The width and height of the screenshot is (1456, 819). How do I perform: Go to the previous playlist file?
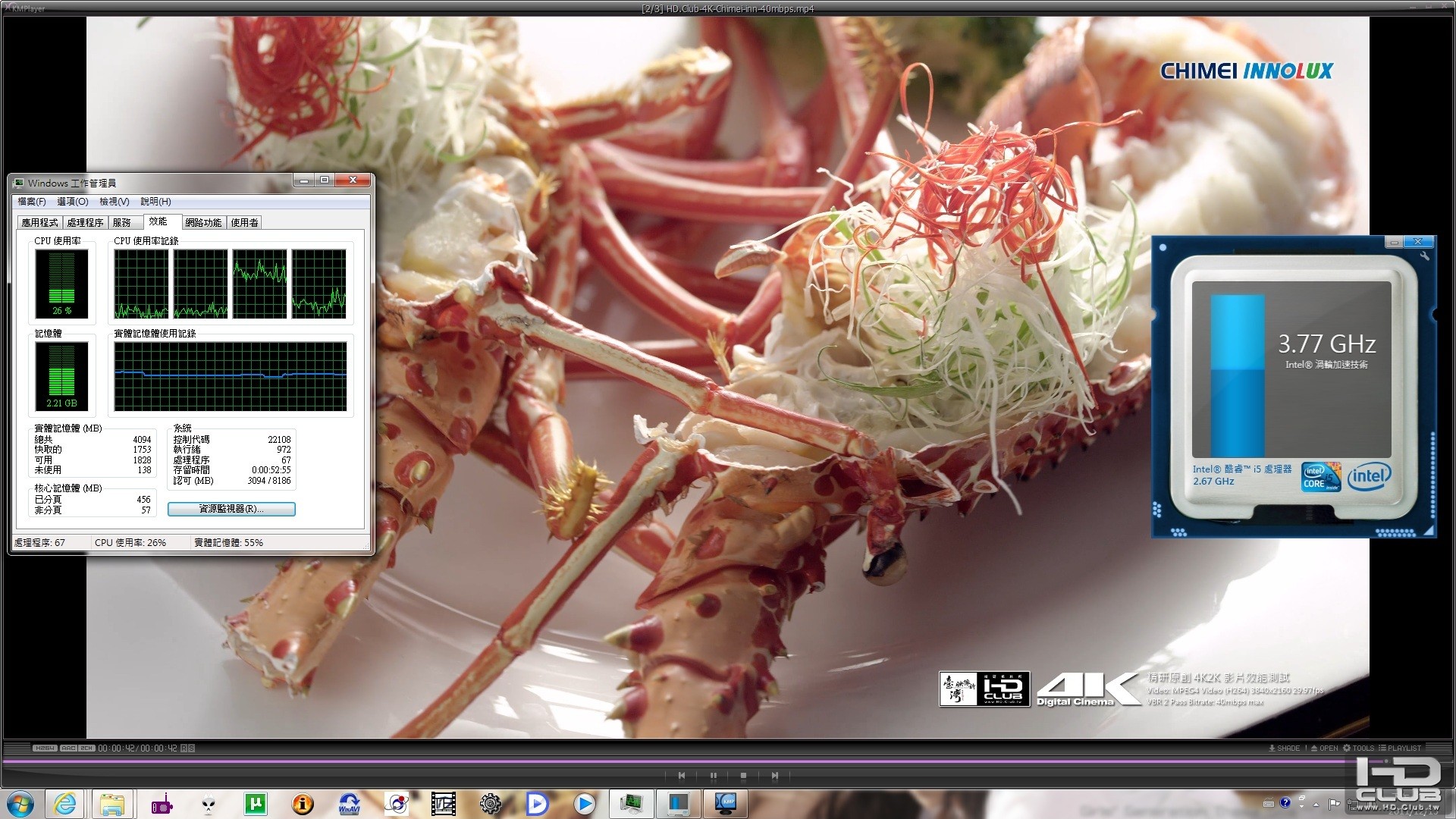click(682, 776)
